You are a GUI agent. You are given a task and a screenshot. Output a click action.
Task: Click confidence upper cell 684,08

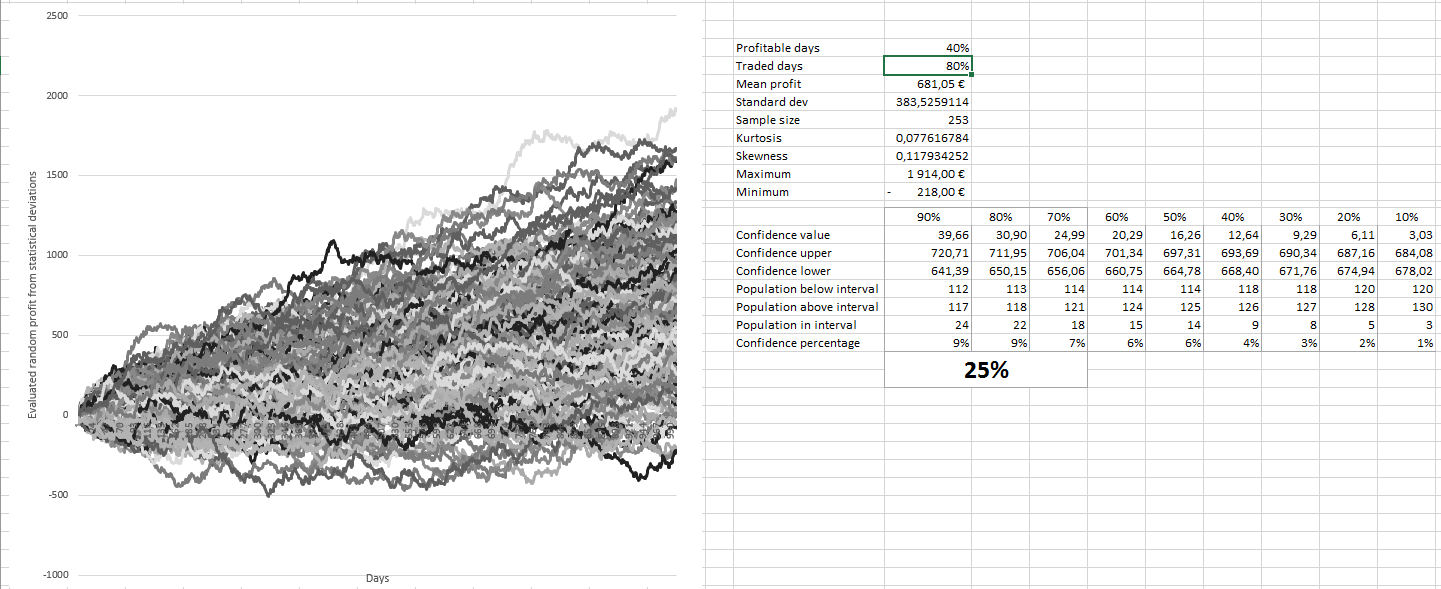point(1408,253)
